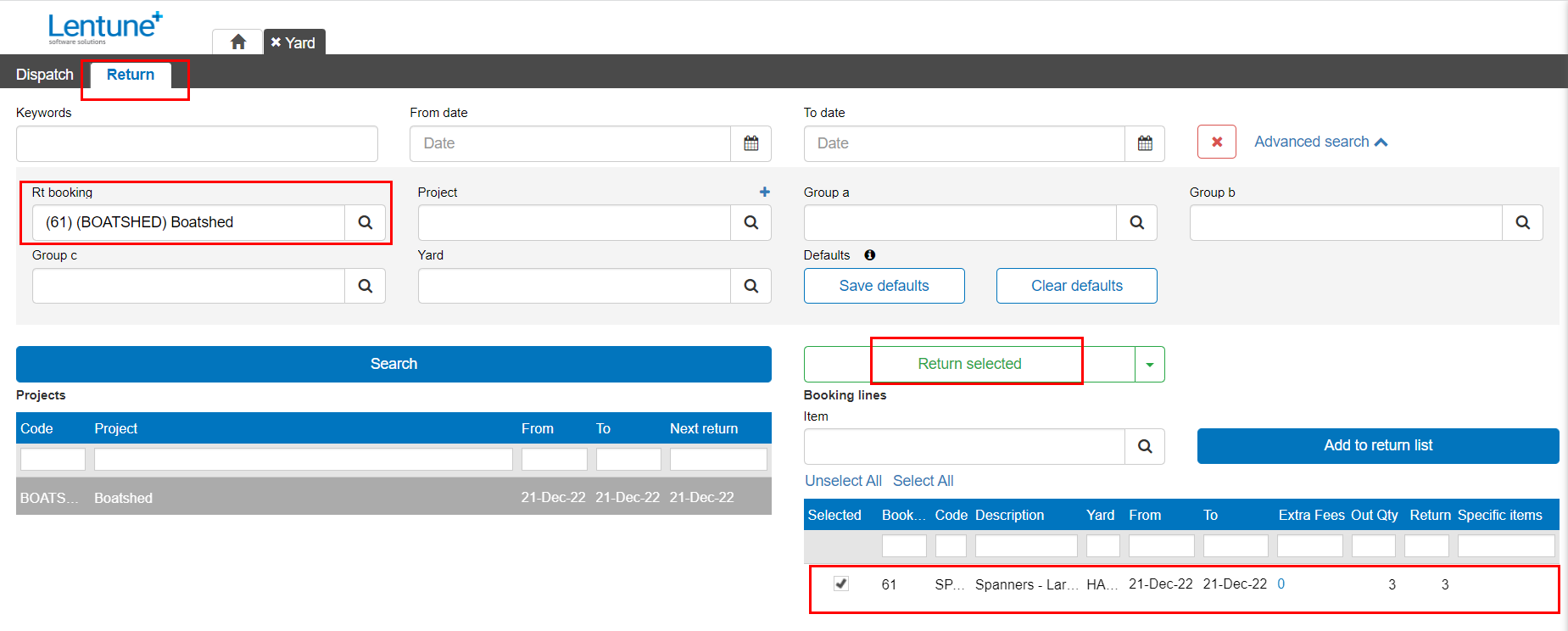Image resolution: width=1568 pixels, height=631 pixels.
Task: Open the From date calendar picker
Action: tap(751, 143)
